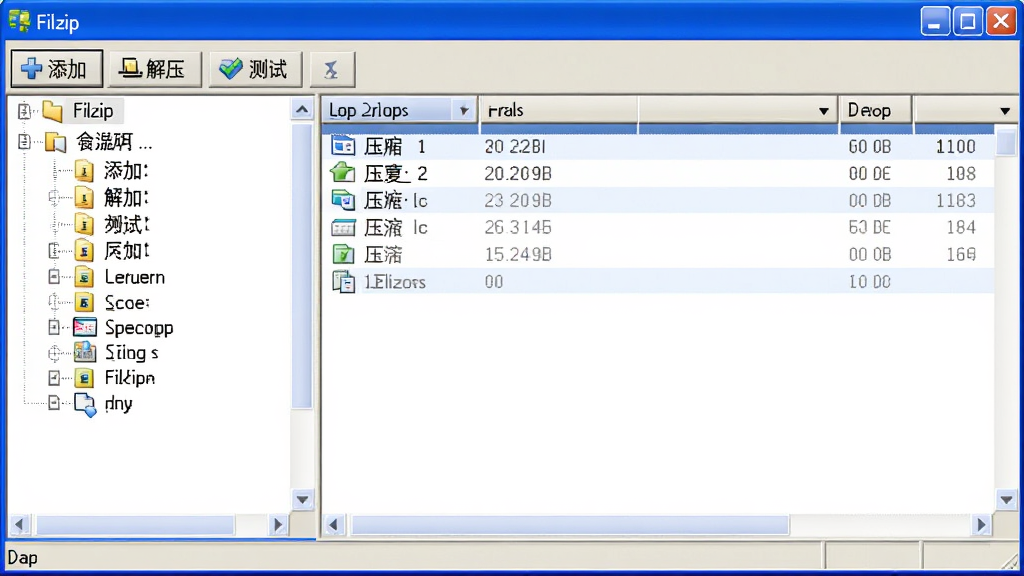Viewport: 1024px width, 576px height.
Task: Select the Sting s tree item
Action: [131, 353]
